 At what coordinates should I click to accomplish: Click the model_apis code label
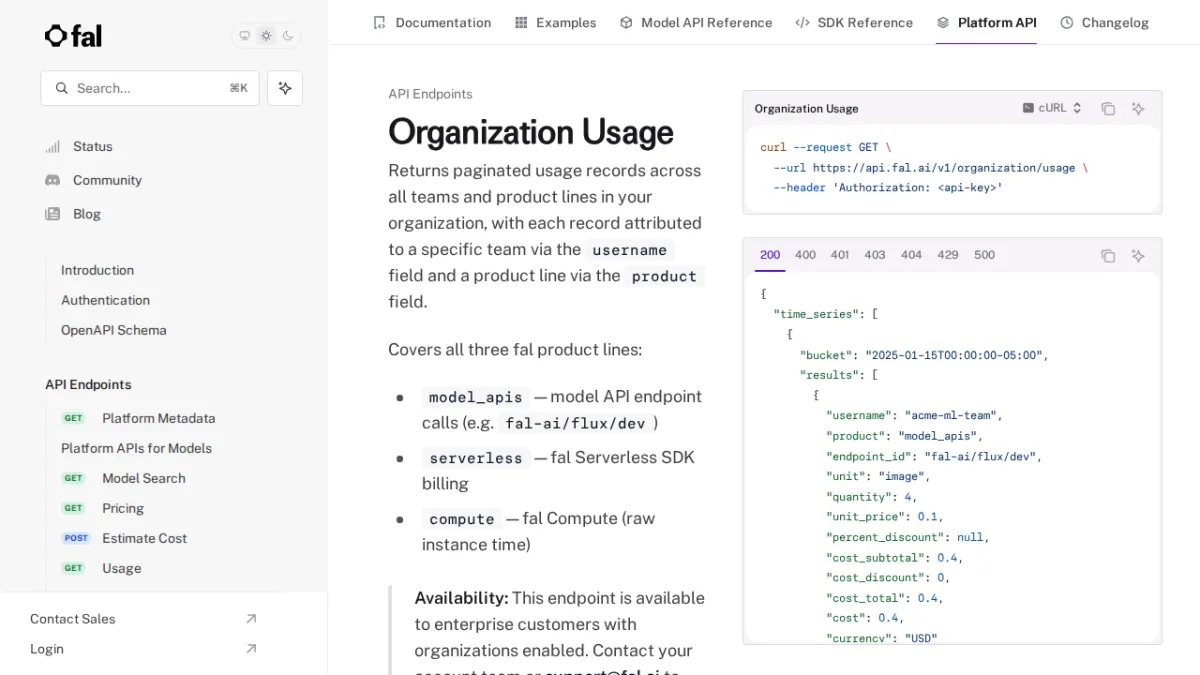pyautogui.click(x=476, y=397)
